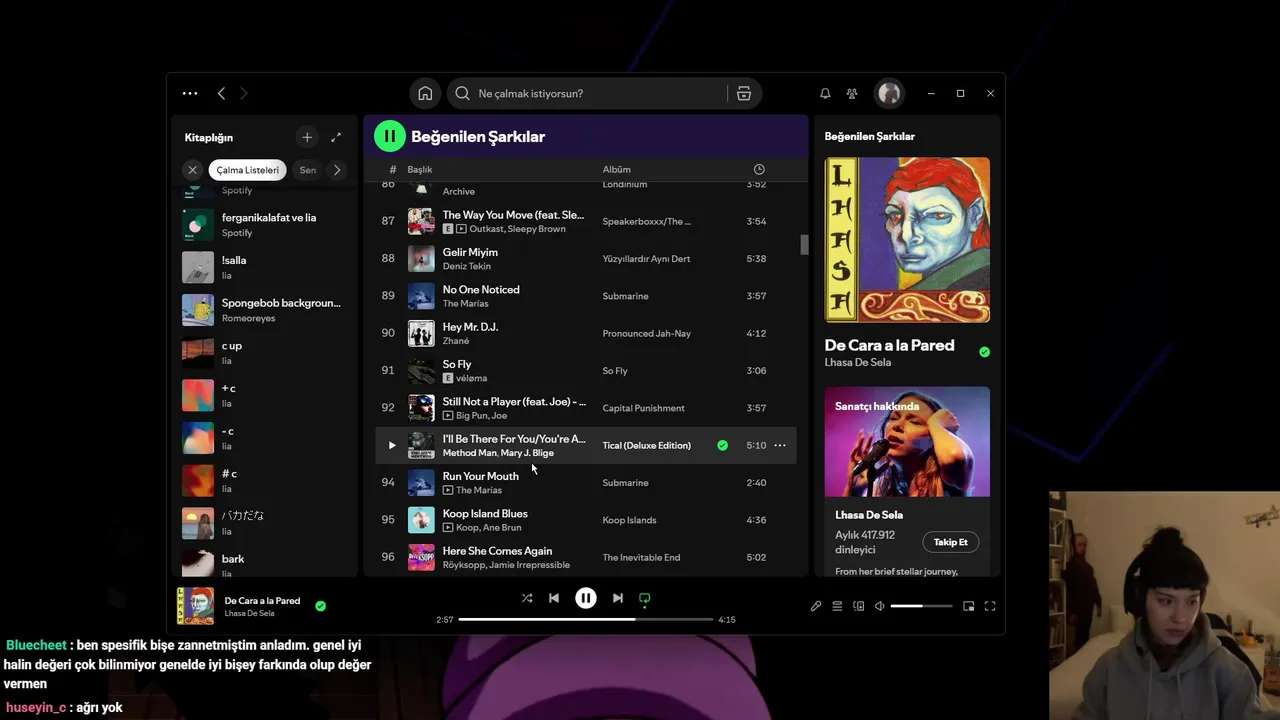Open more options for the Method Man track
The height and width of the screenshot is (720, 1280).
coord(780,445)
